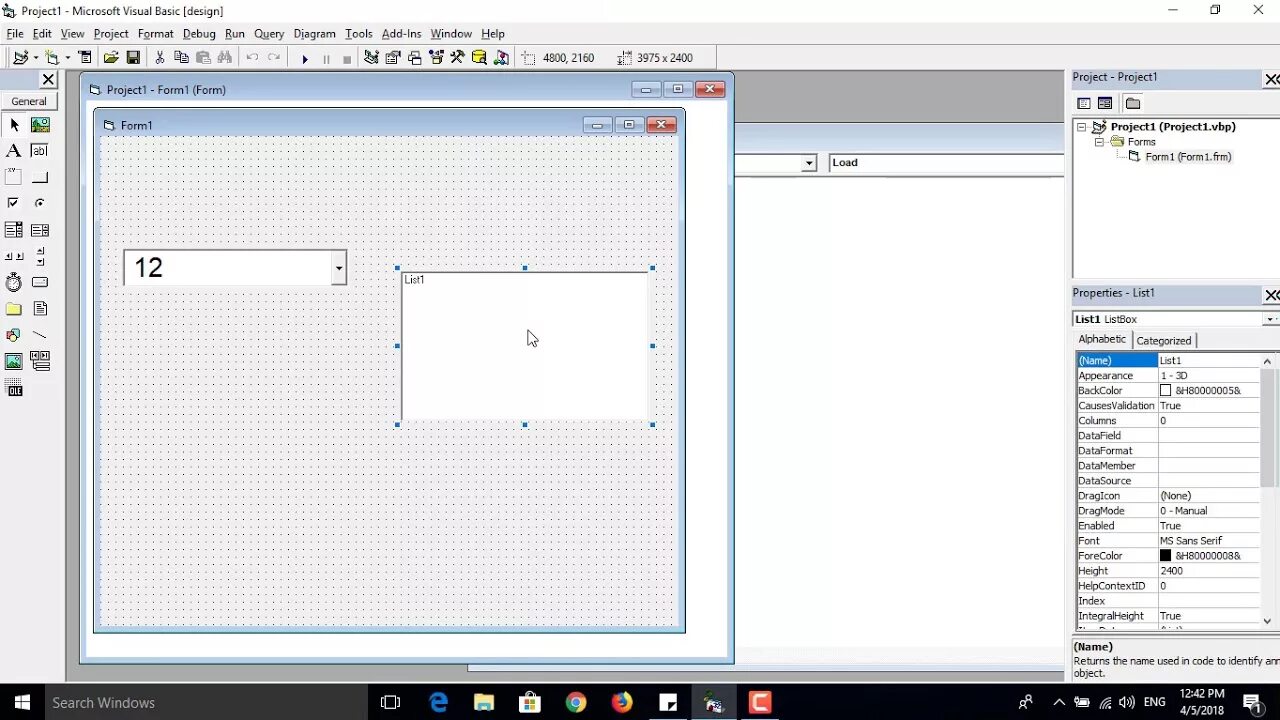Select the ComboBox control tool
Viewport: 1280px width, 720px height.
pyautogui.click(x=14, y=230)
